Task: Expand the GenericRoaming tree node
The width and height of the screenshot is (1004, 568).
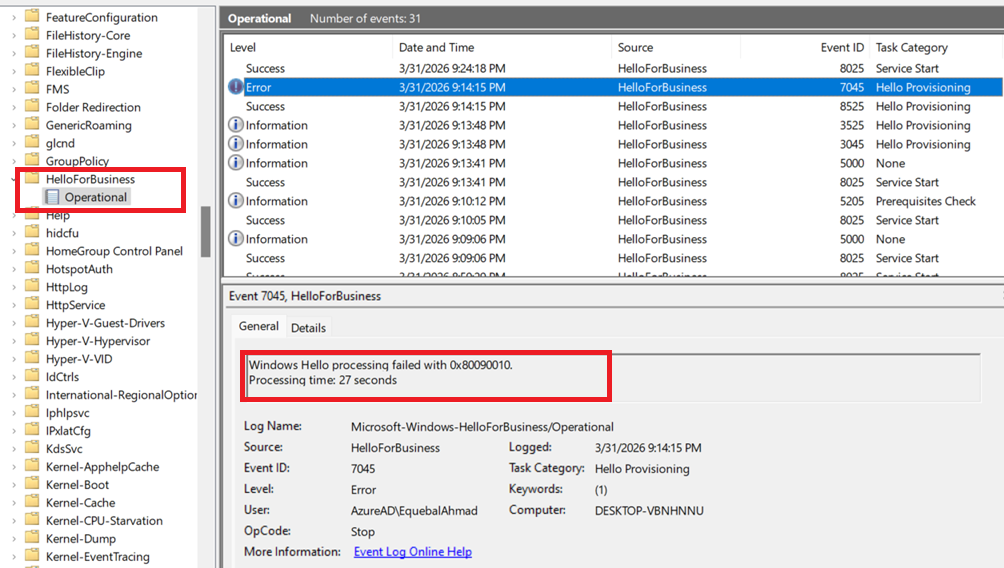Action: pyautogui.click(x=13, y=125)
